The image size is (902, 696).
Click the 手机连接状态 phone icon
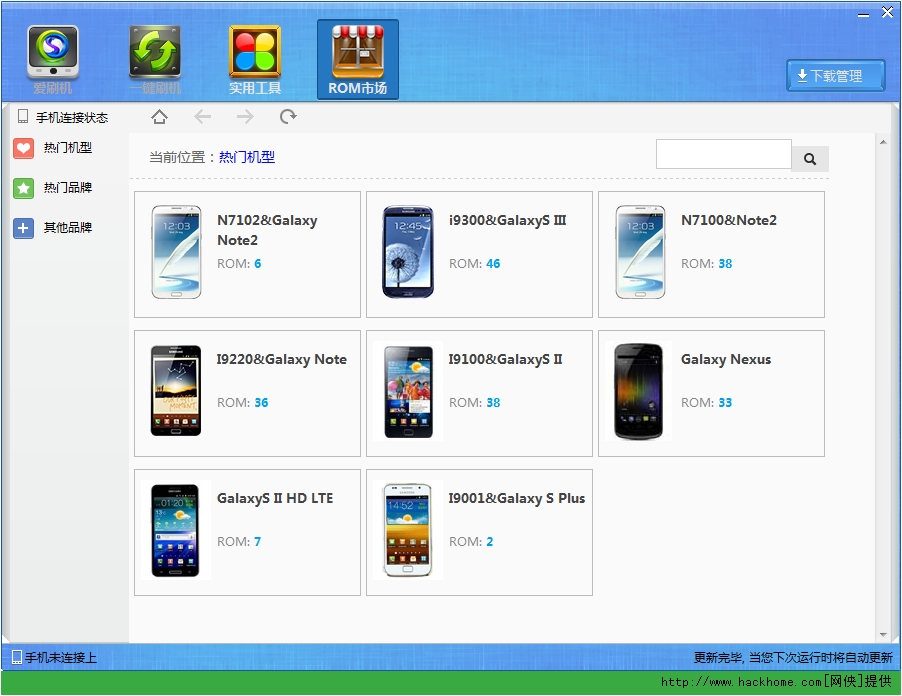(x=23, y=117)
